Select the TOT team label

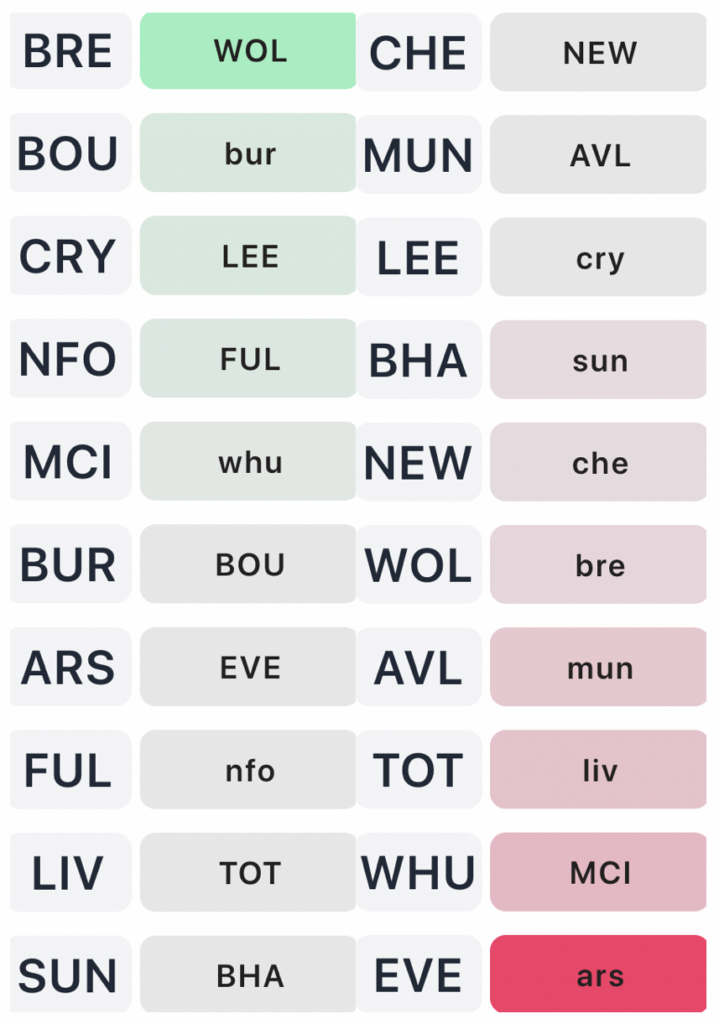pos(418,770)
